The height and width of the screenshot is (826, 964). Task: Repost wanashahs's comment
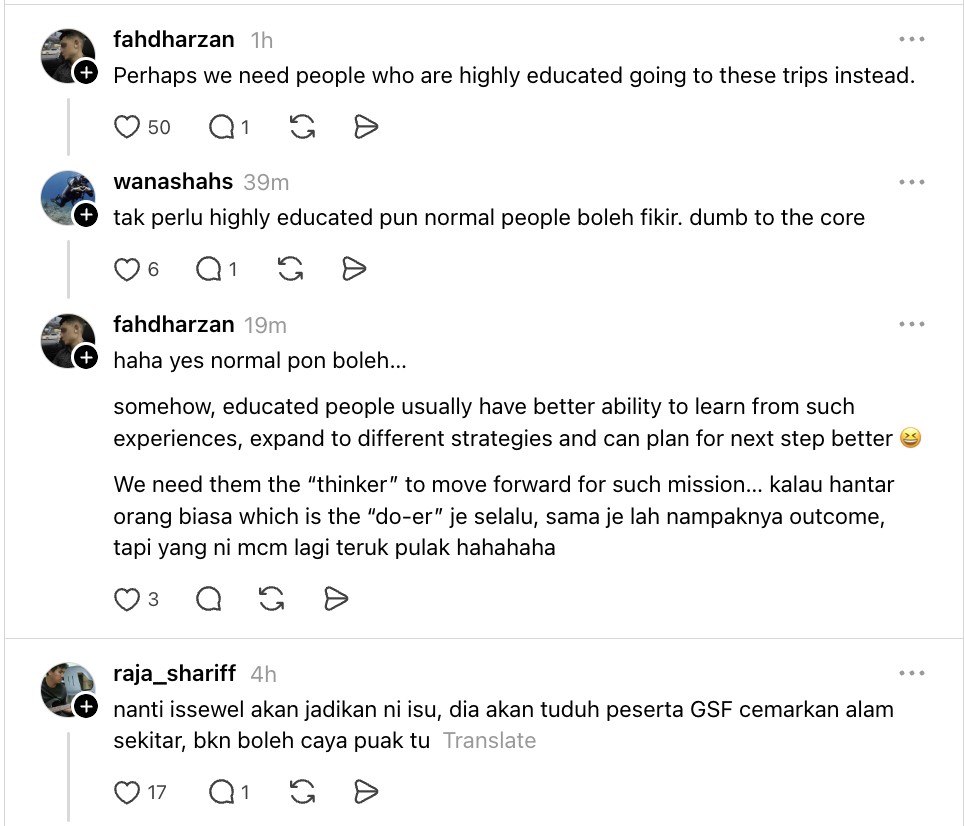click(x=290, y=269)
